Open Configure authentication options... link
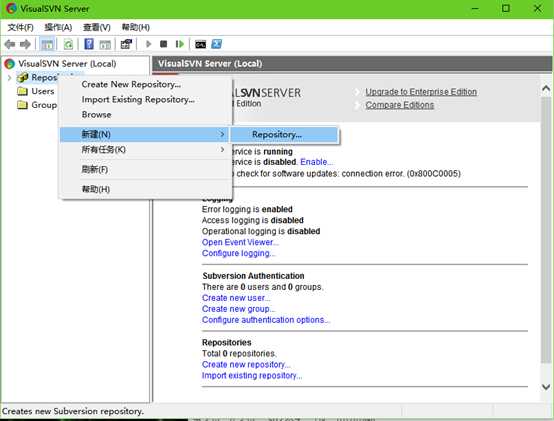The image size is (554, 421). coord(266,320)
